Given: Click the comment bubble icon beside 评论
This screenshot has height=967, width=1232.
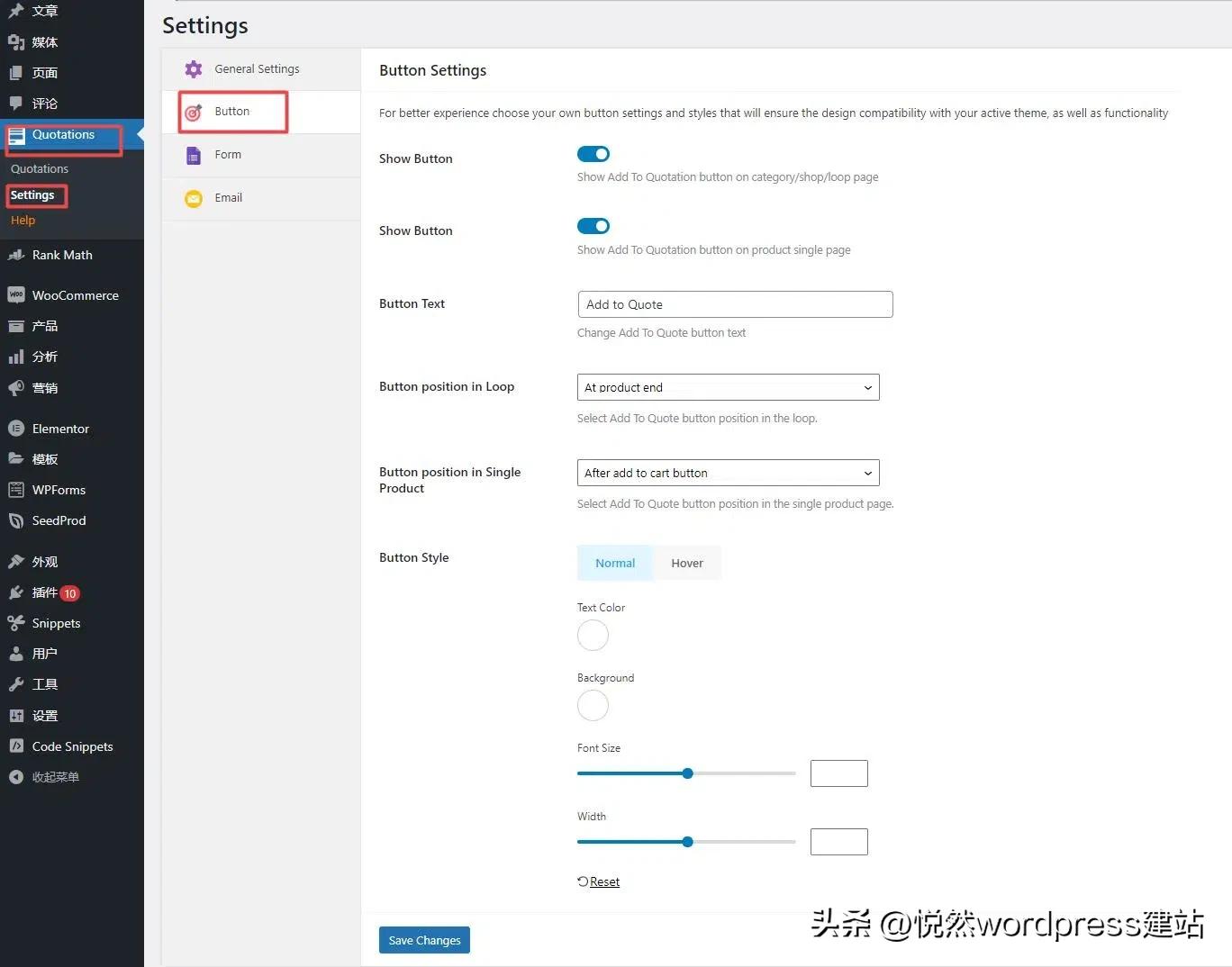Looking at the screenshot, I should click(x=16, y=104).
